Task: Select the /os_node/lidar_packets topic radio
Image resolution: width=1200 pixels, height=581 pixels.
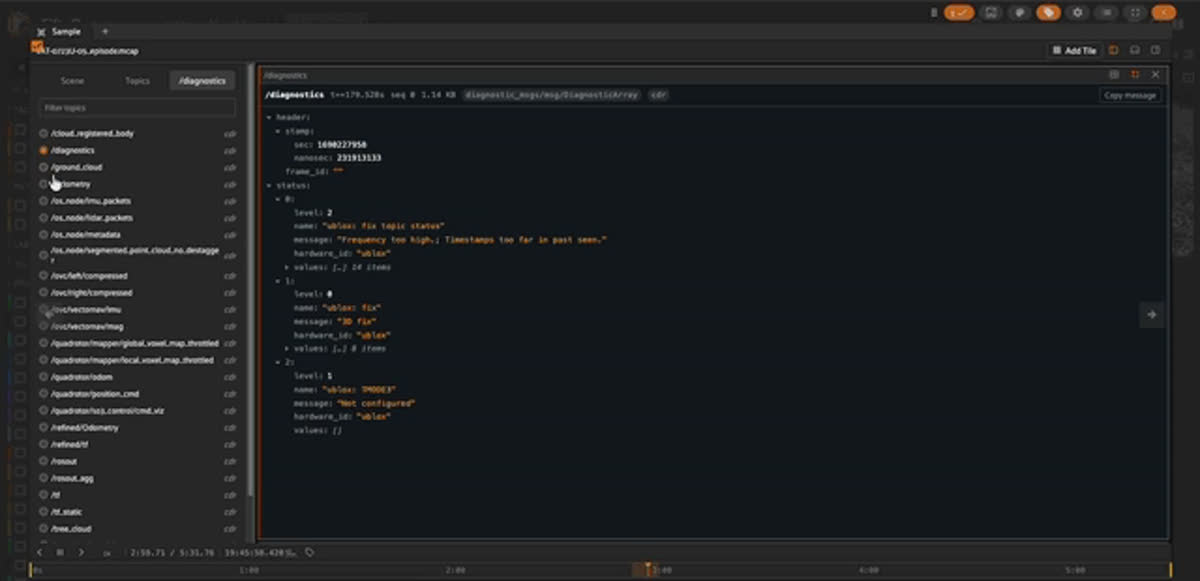Action: pos(44,218)
